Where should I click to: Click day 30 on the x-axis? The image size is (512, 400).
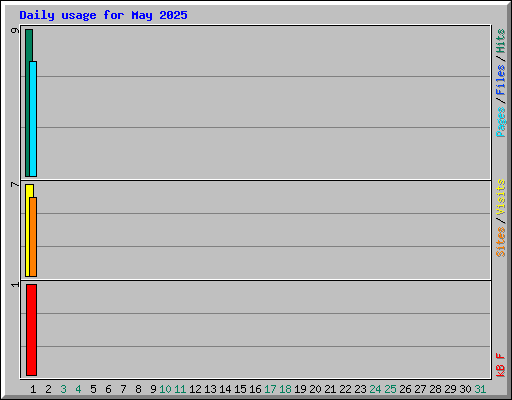[465, 389]
